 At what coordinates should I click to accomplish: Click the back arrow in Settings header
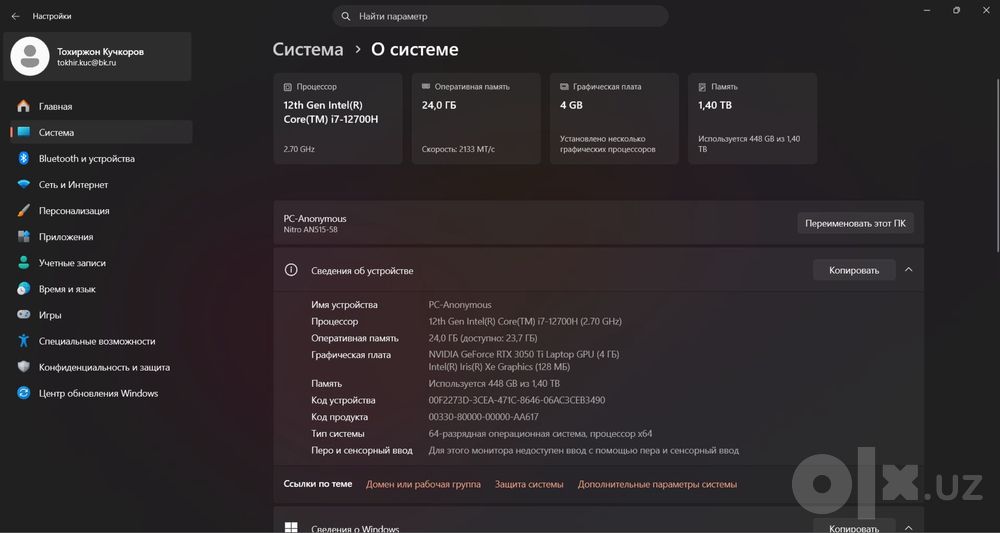pos(15,17)
